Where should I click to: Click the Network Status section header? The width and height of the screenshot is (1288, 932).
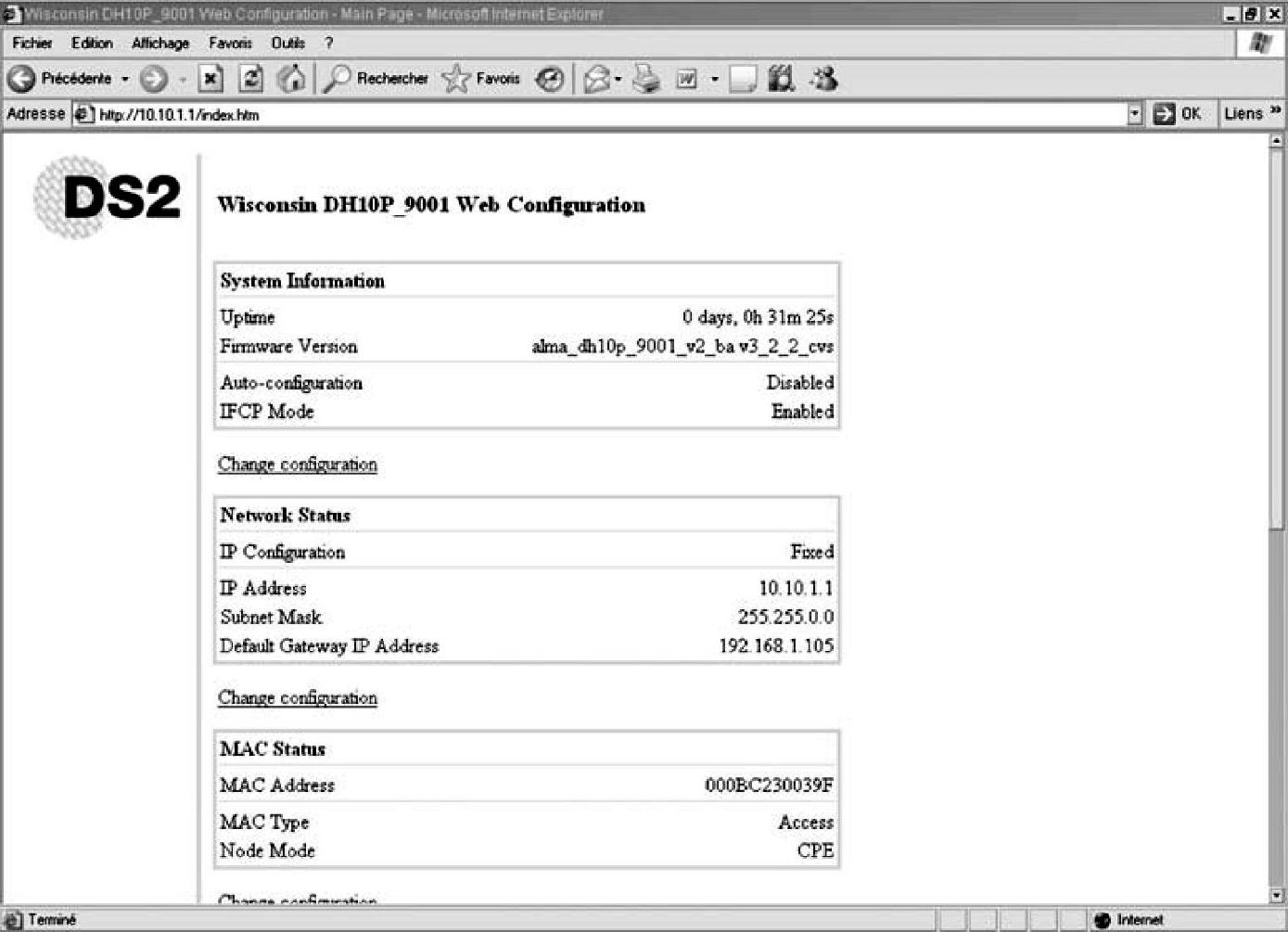pos(285,515)
